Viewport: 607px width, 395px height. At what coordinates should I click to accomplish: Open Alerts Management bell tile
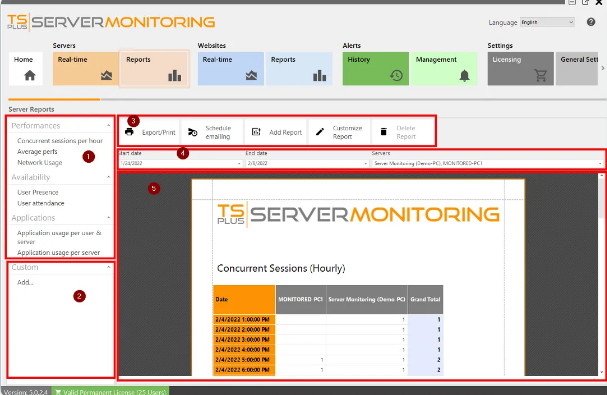tap(444, 69)
